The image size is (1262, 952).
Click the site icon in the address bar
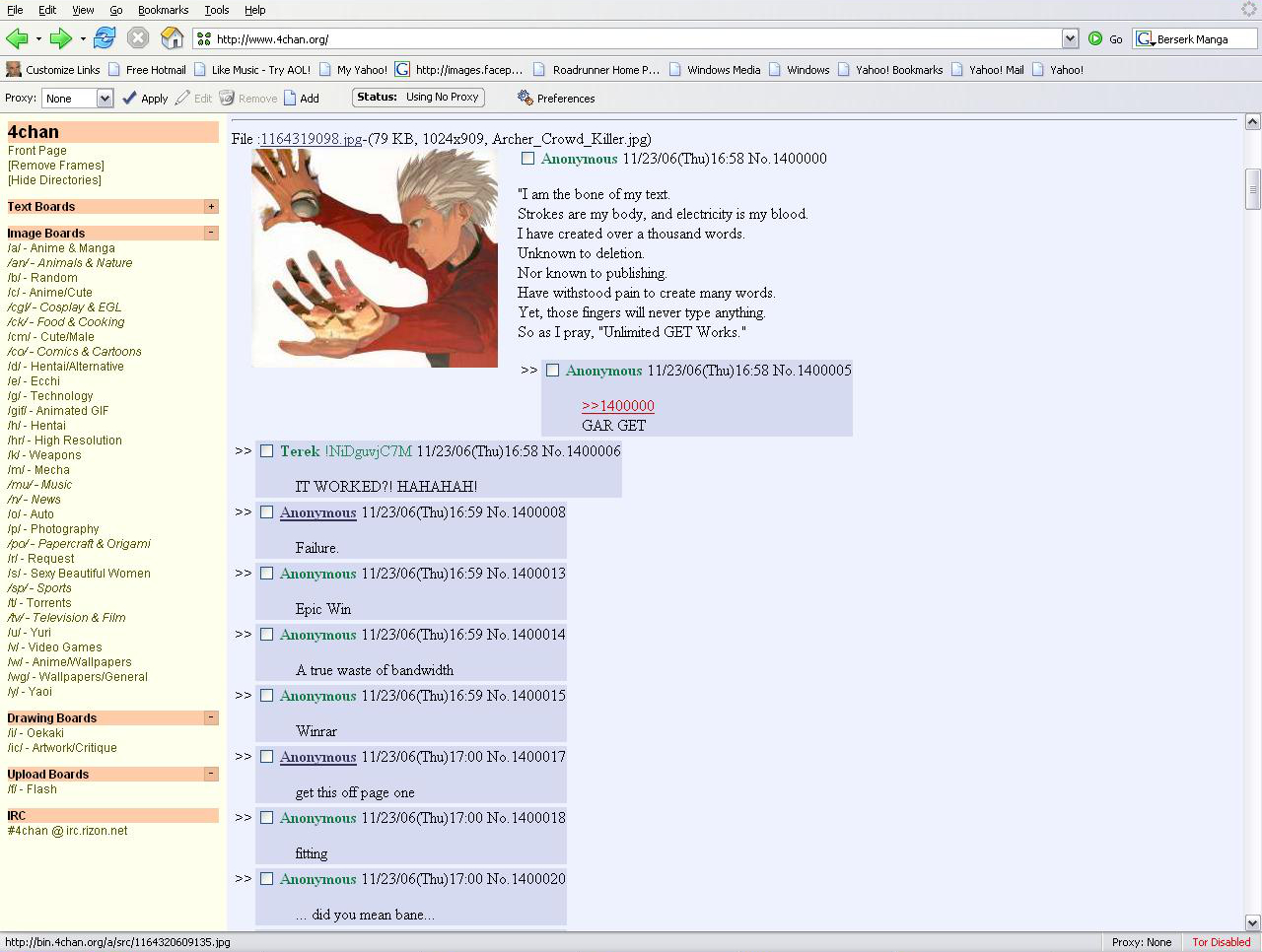204,39
